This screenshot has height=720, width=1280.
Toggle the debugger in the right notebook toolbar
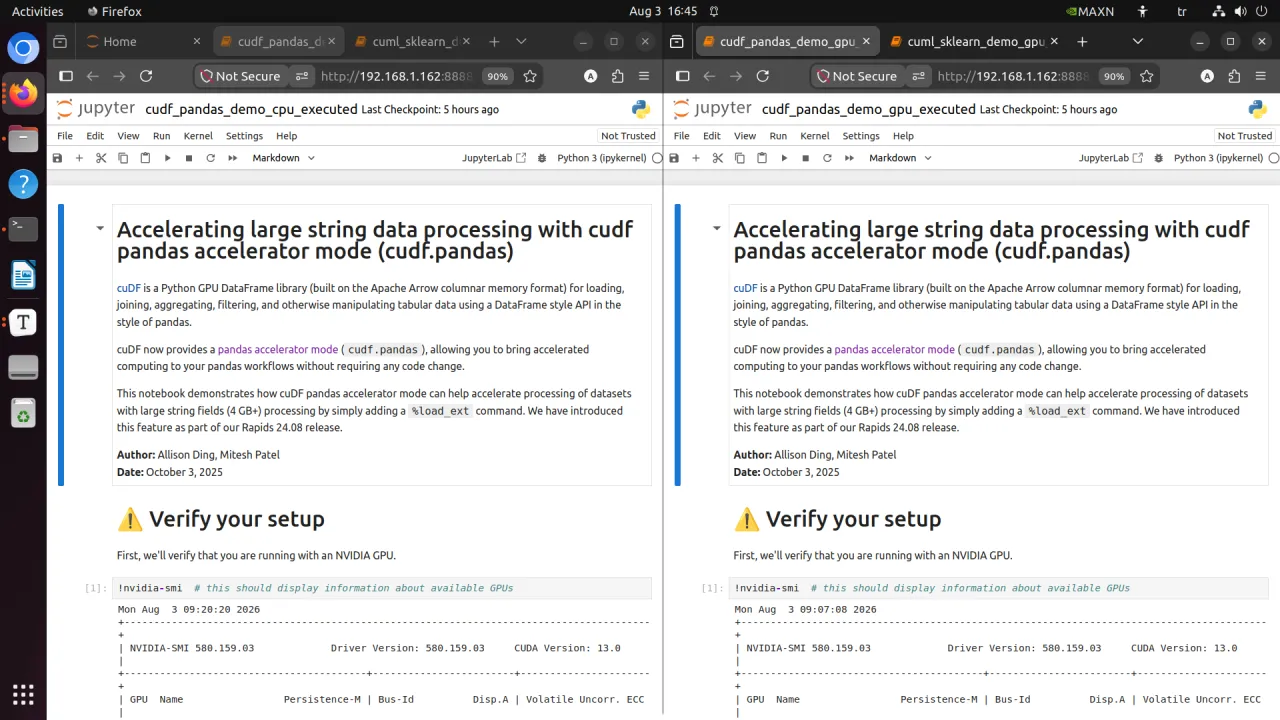1159,158
